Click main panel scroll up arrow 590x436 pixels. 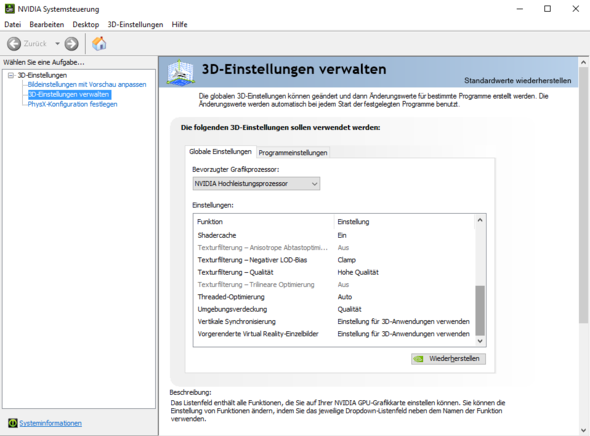[x=584, y=62]
